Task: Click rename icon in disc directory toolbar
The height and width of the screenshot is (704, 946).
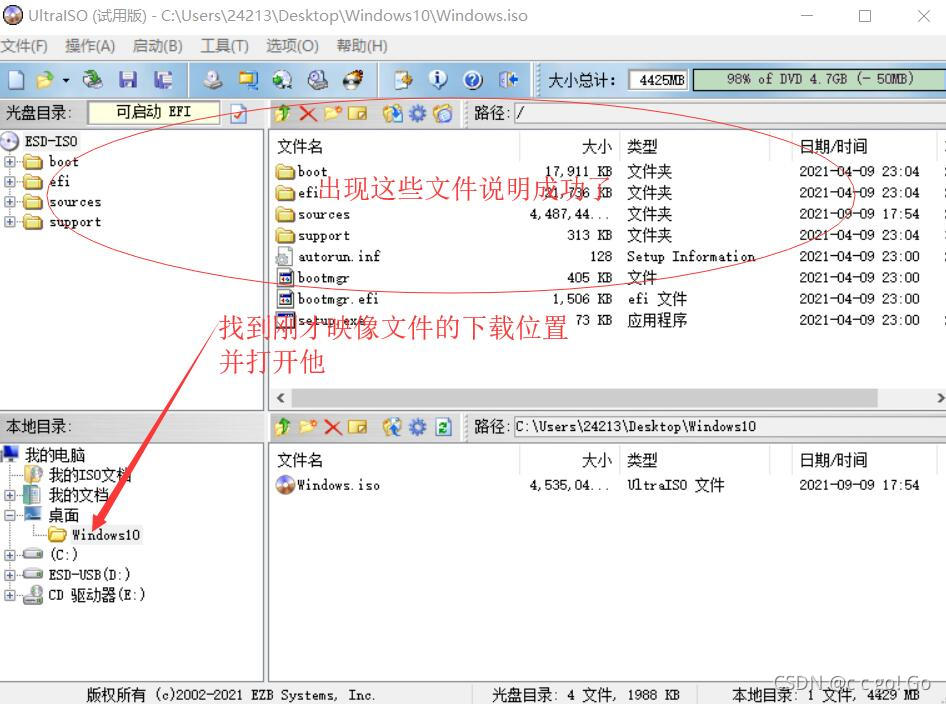Action: pyautogui.click(x=357, y=113)
